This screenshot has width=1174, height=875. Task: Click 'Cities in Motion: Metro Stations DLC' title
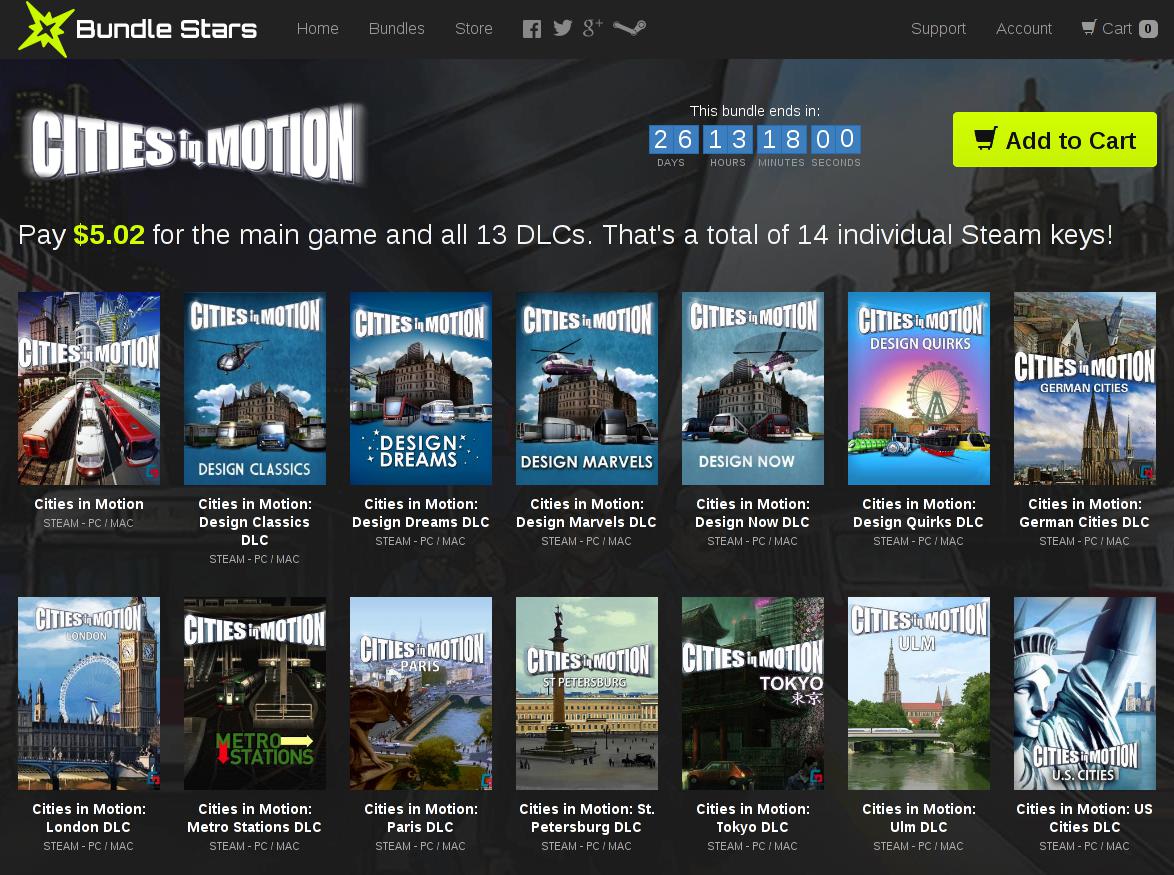[255, 817]
